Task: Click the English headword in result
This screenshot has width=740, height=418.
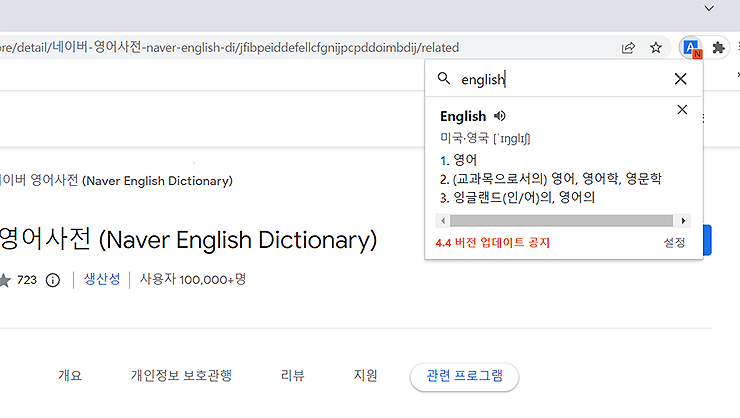Action: tap(462, 116)
